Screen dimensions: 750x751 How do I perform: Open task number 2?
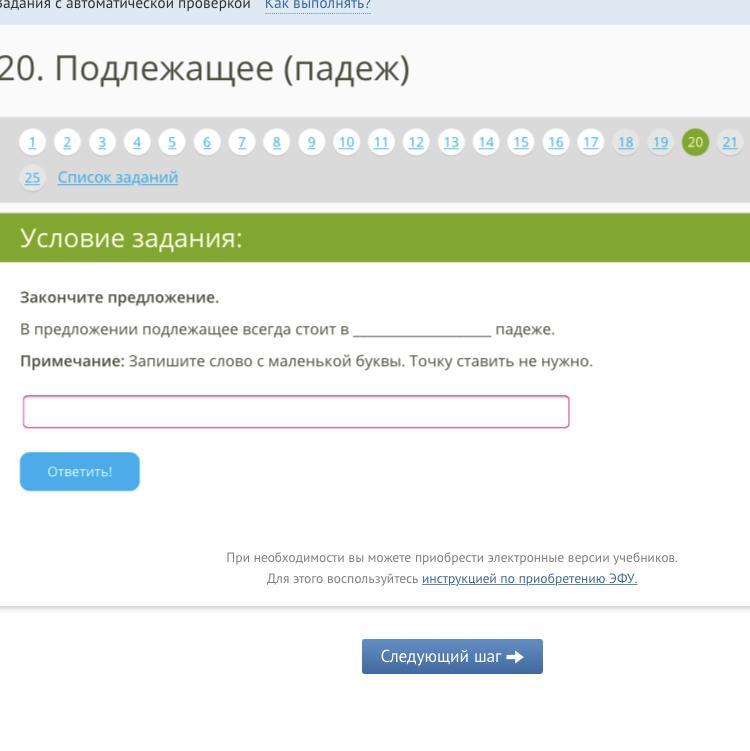coord(67,142)
